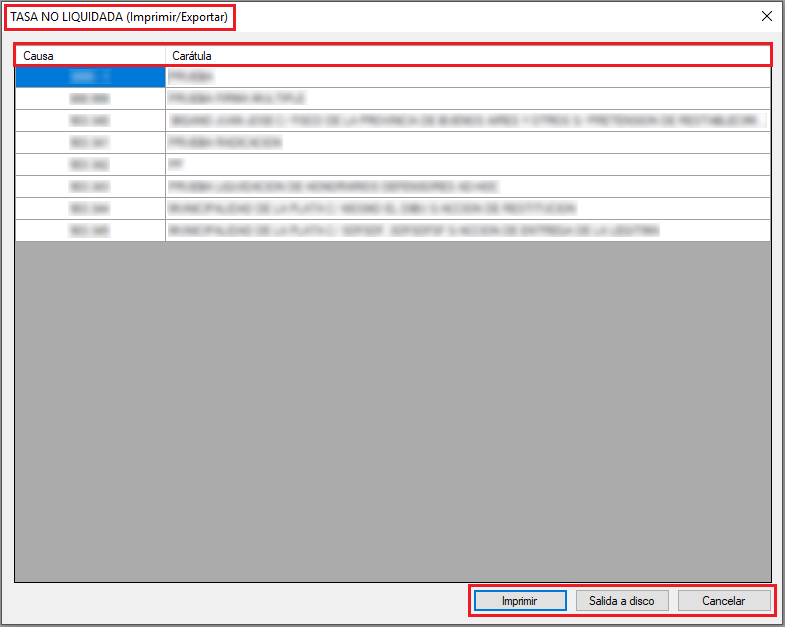
Task: Select sixth row Carátula about honorarios
Action: [x=467, y=186]
